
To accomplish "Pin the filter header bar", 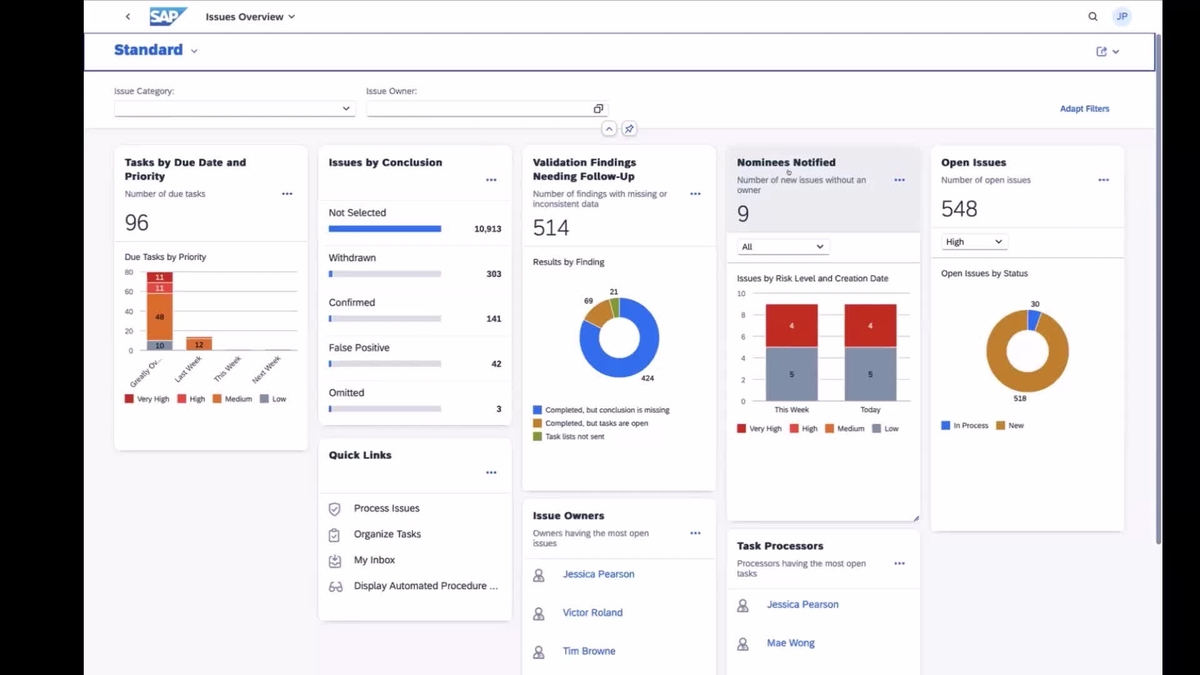I will 629,129.
